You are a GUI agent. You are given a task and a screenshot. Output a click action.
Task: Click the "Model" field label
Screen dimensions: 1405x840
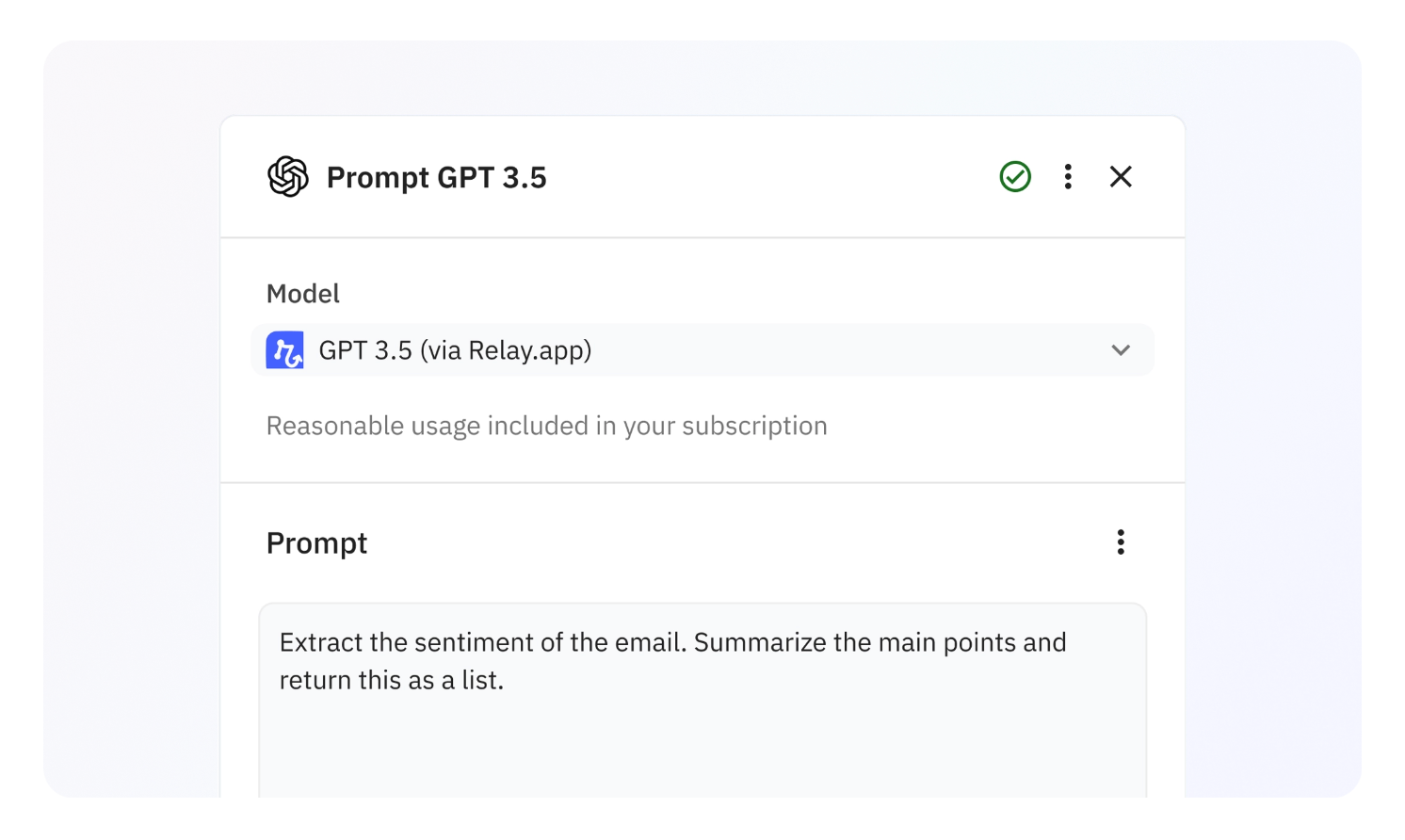(302, 294)
